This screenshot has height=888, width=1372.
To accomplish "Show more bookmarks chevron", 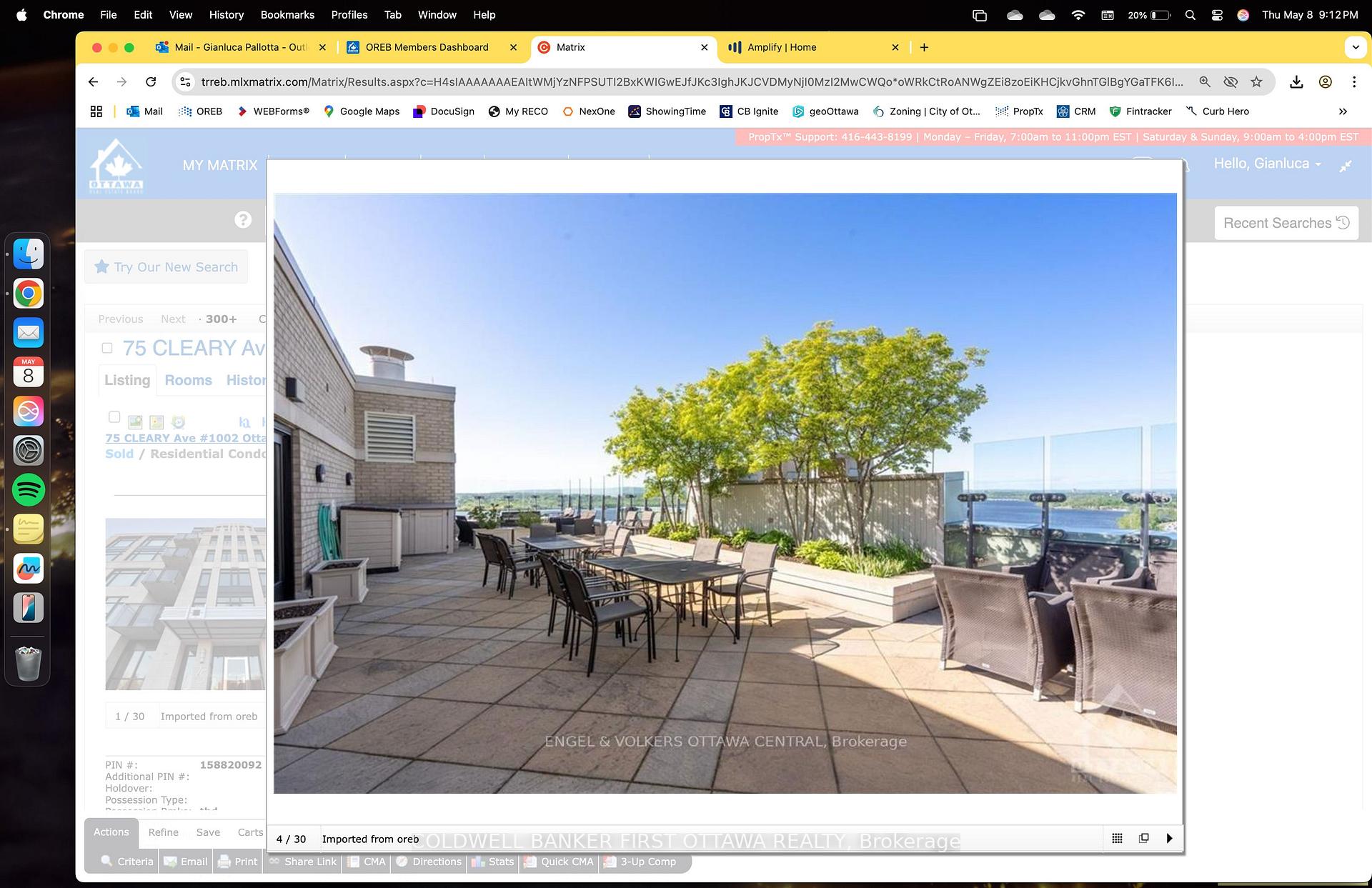I will pyautogui.click(x=1343, y=111).
